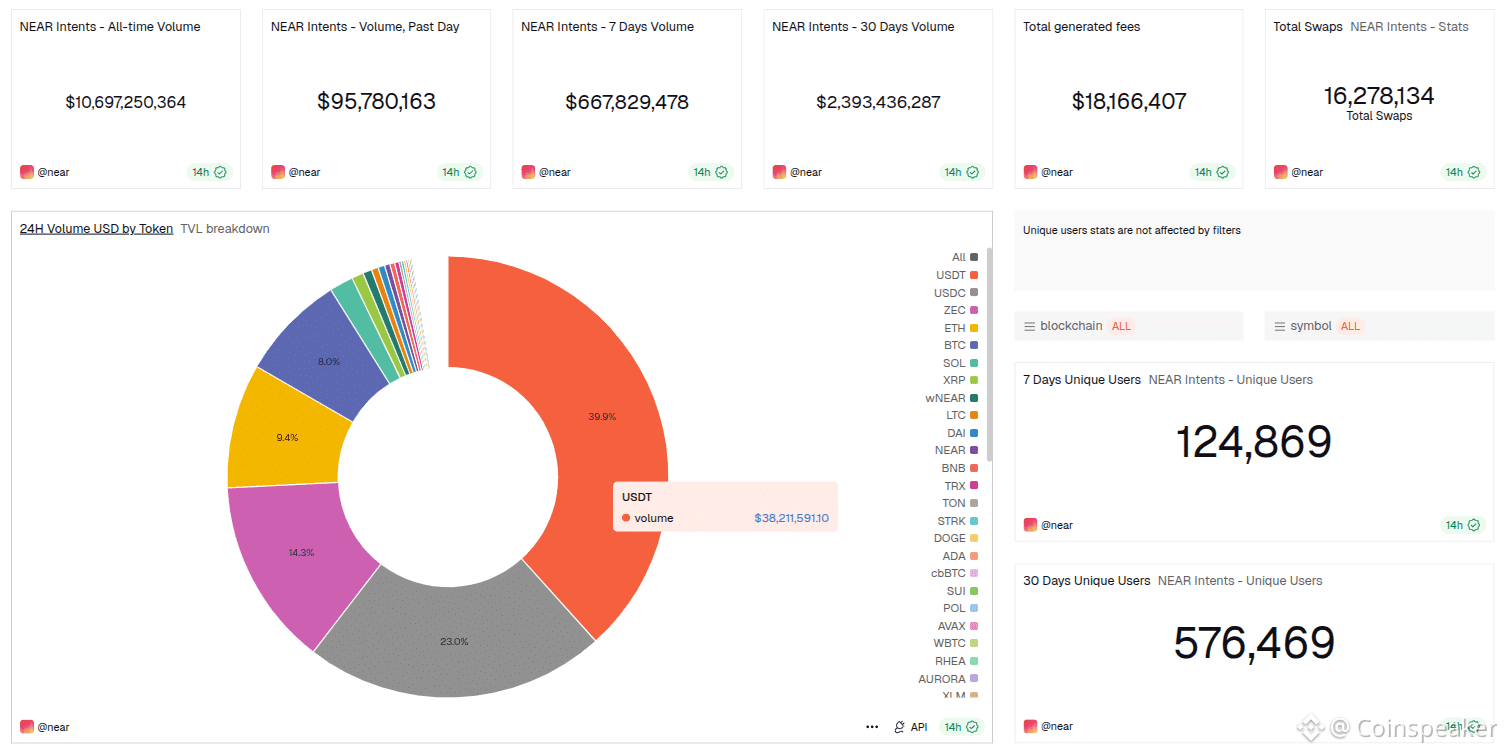The width and height of the screenshot is (1505, 753).
Task: Select the 24H Volume USD by Token tab
Action: 96,229
